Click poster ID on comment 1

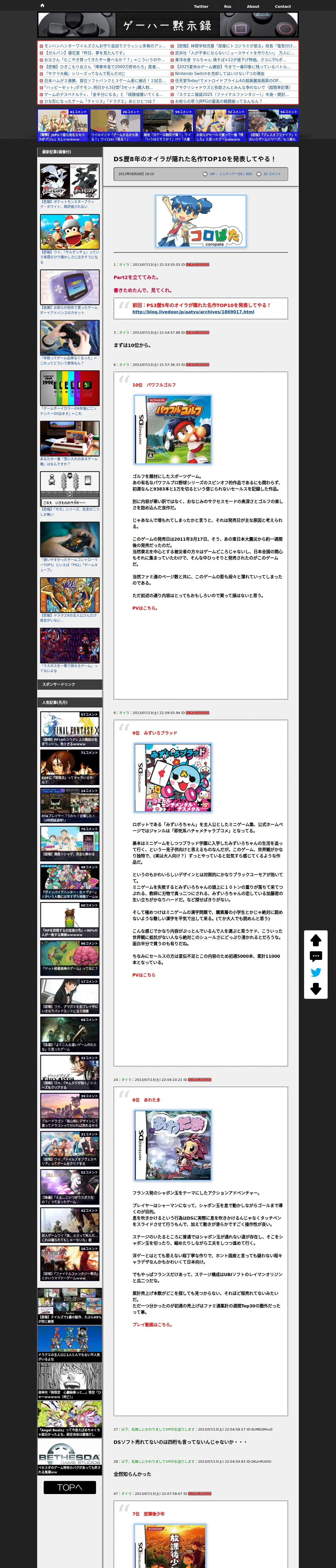click(x=198, y=265)
